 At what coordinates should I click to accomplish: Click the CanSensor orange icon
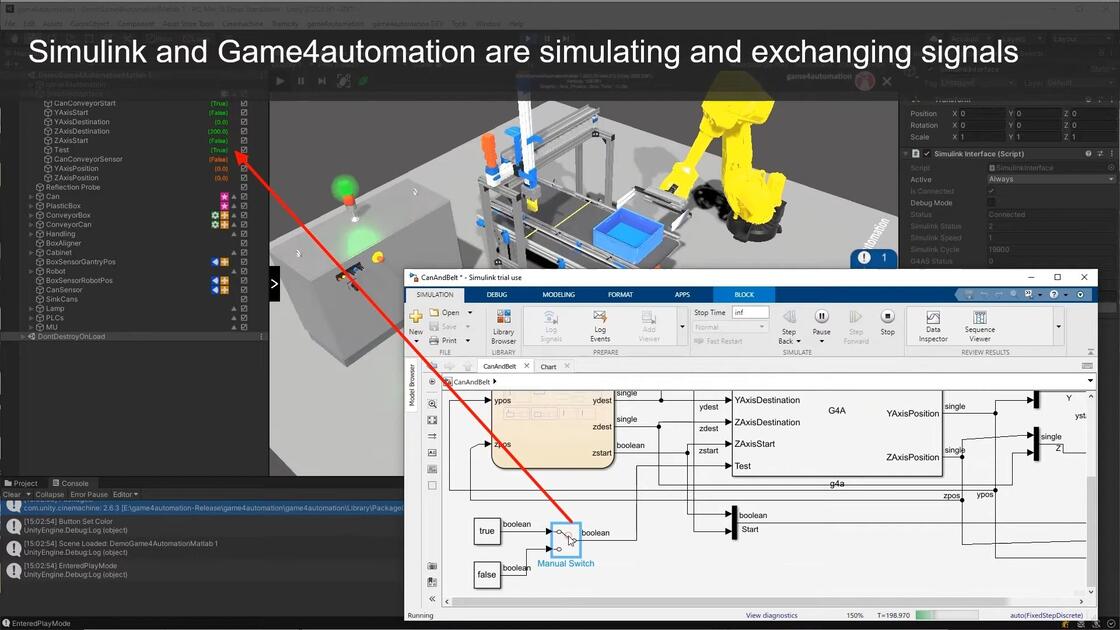[224, 290]
